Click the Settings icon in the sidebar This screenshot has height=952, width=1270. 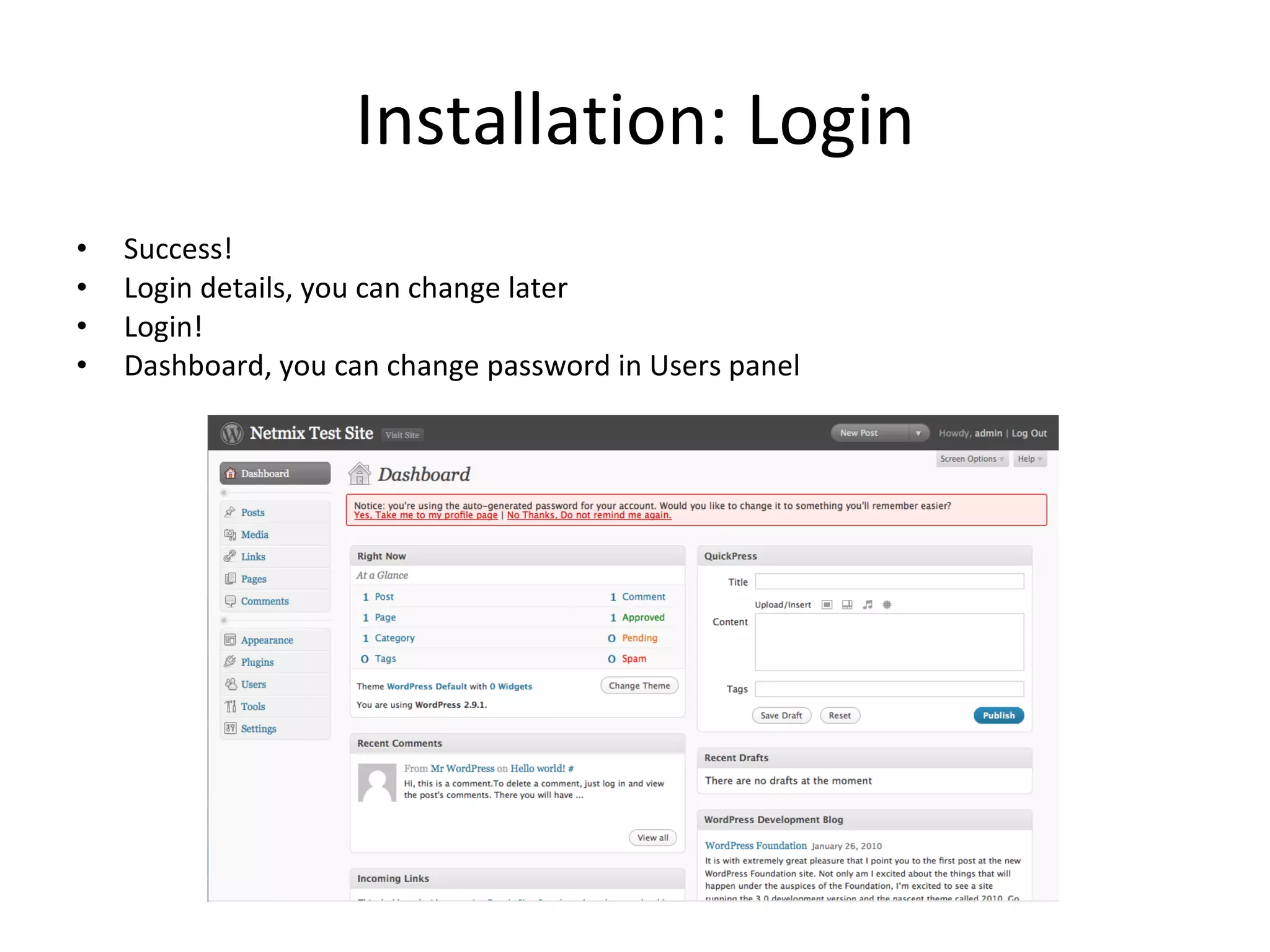tap(231, 728)
